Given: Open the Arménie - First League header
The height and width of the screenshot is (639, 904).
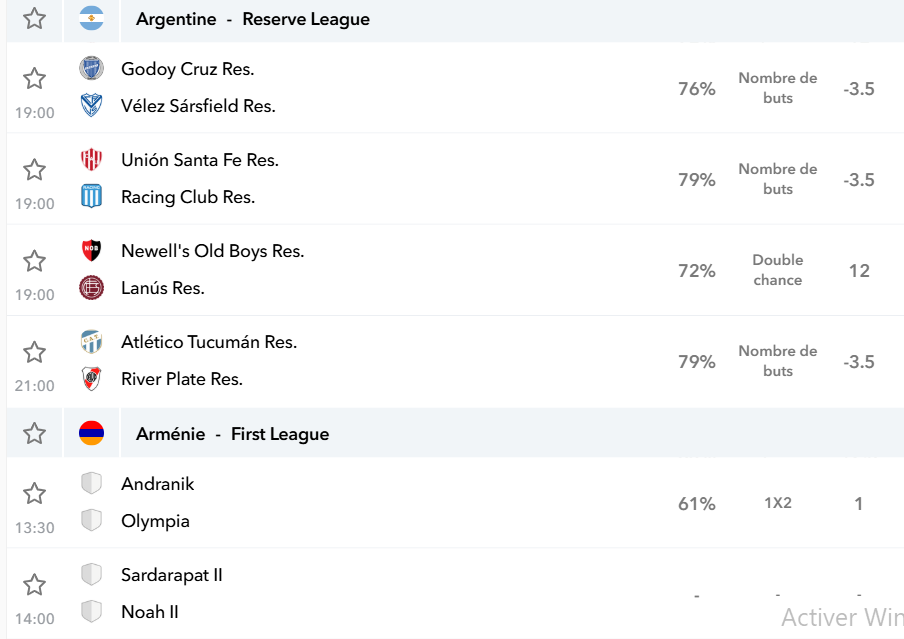Looking at the screenshot, I should [x=232, y=434].
